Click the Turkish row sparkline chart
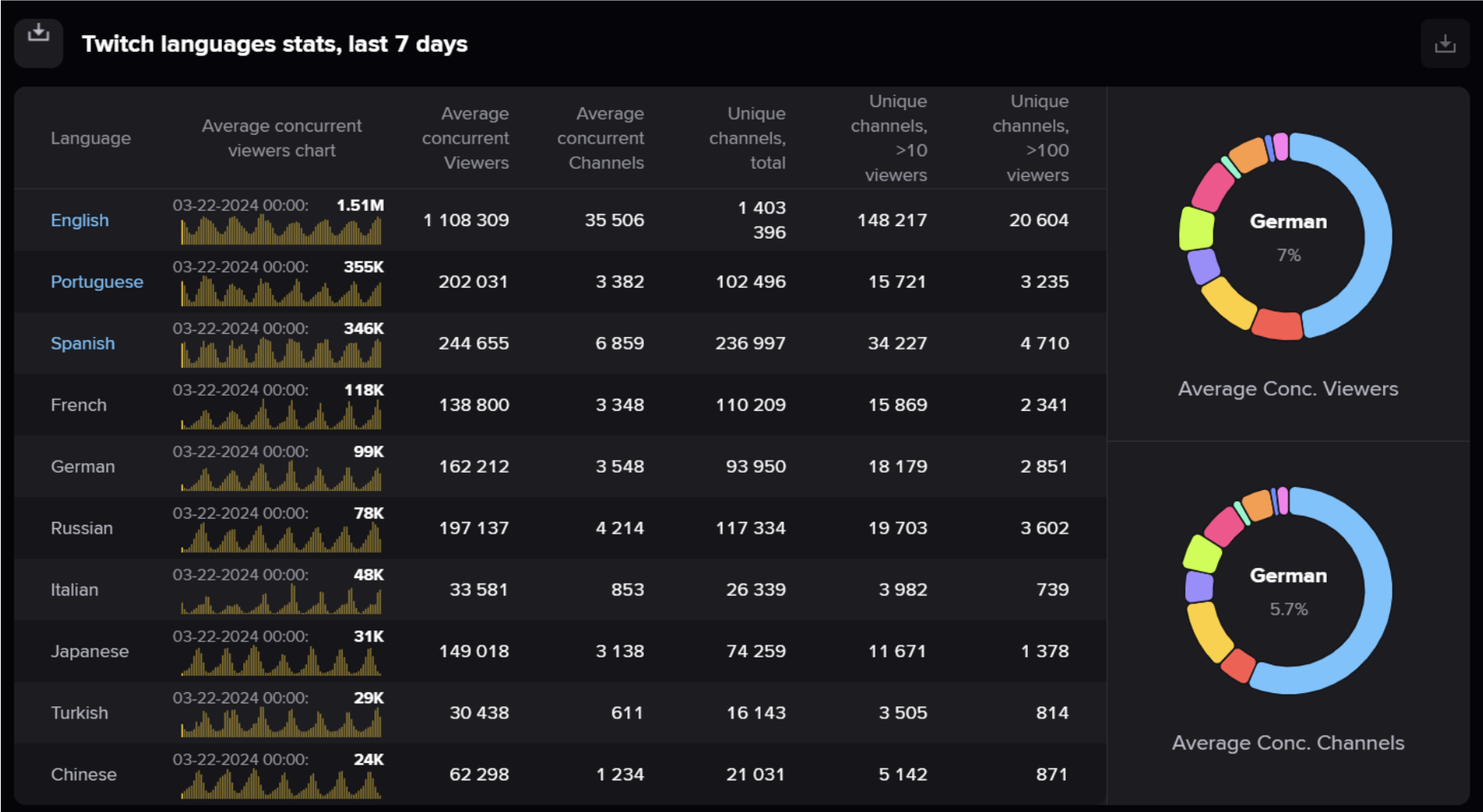The height and width of the screenshot is (812, 1483). (279, 723)
